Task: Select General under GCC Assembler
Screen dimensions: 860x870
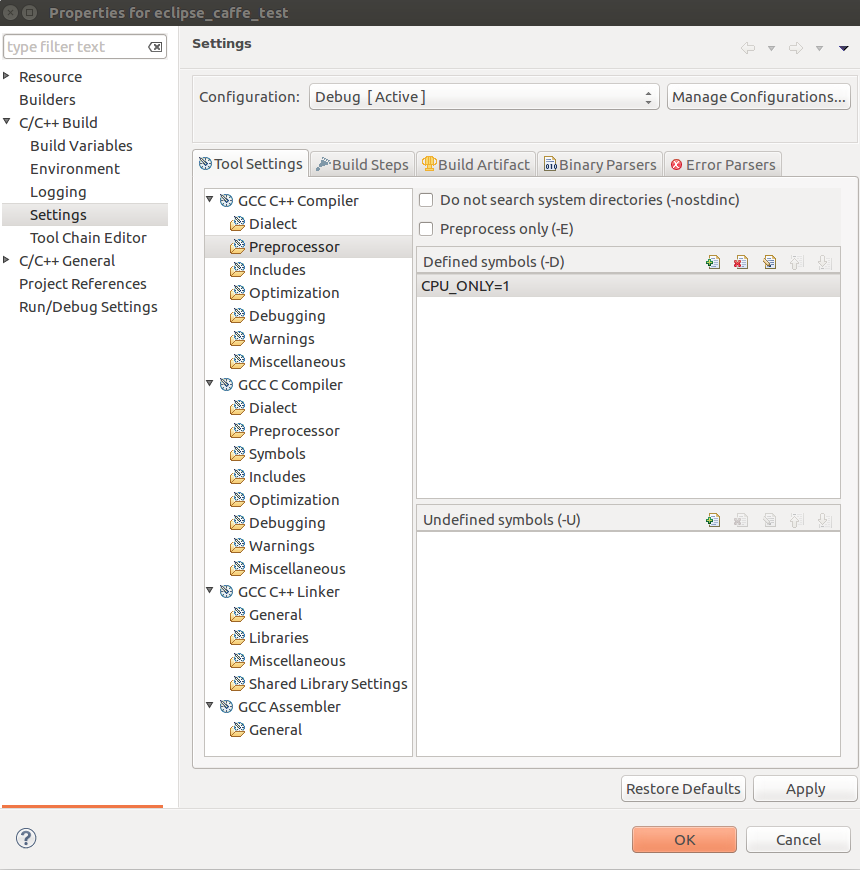Action: [x=276, y=730]
